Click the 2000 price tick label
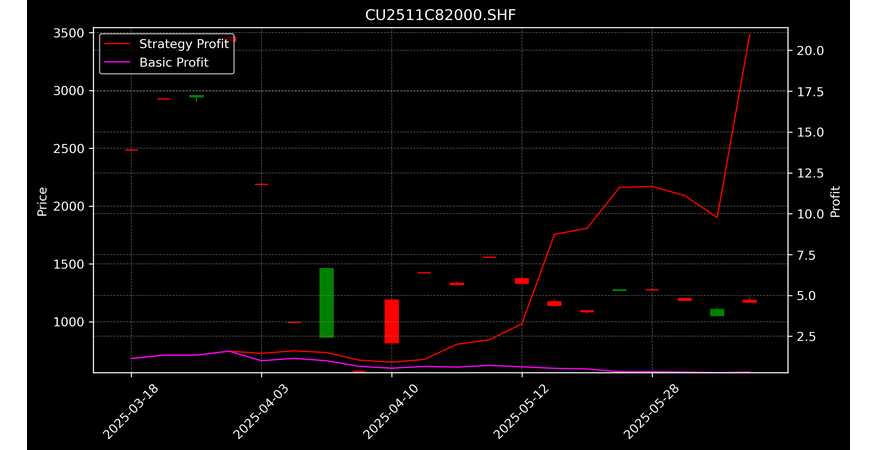 [69, 207]
